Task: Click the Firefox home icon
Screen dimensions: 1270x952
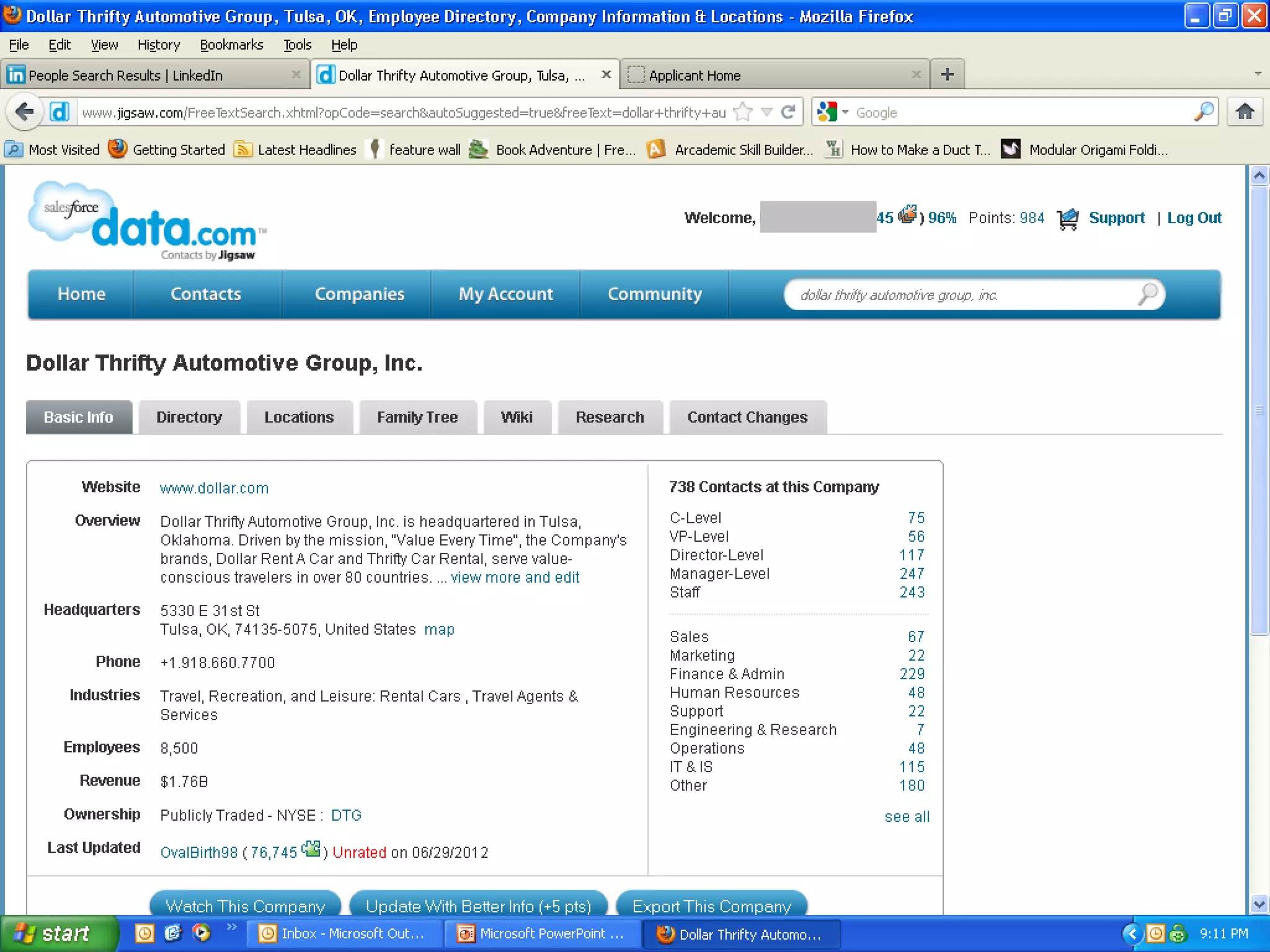Action: pyautogui.click(x=1245, y=112)
